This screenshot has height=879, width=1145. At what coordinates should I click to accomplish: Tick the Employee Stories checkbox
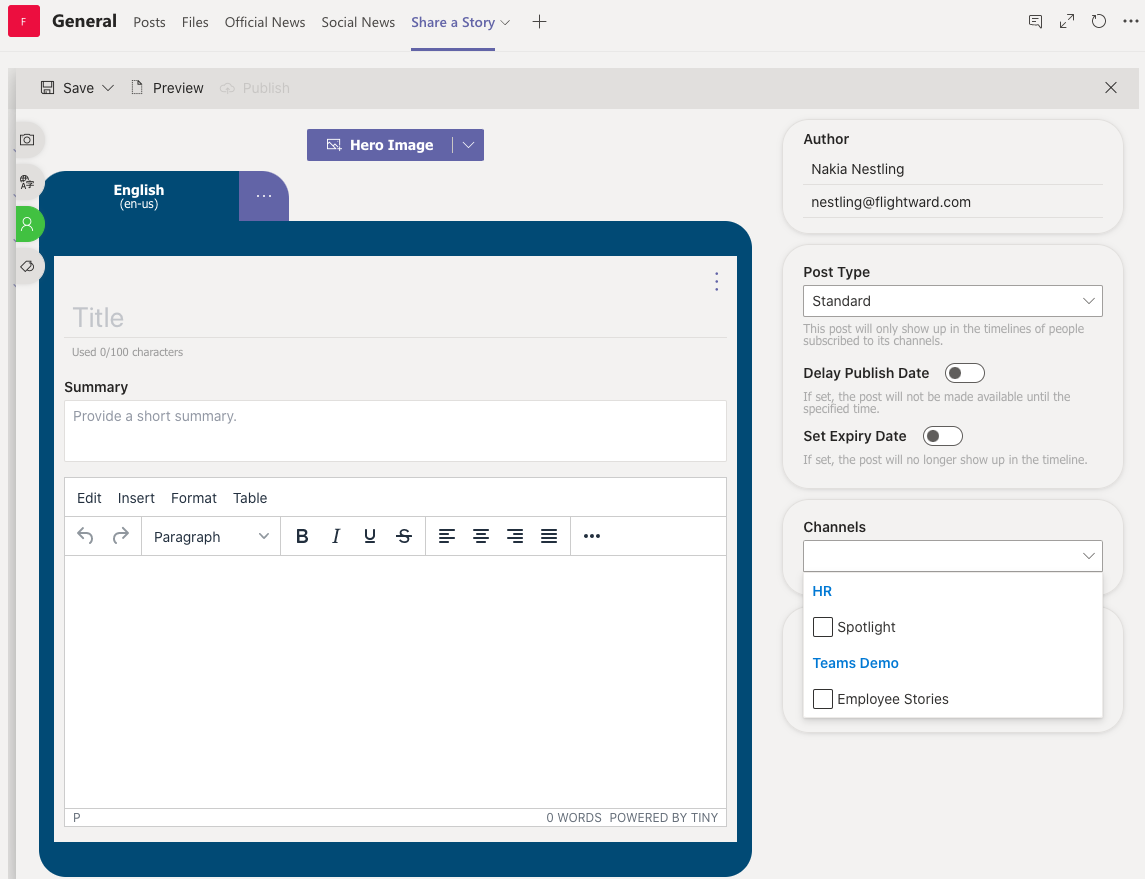coord(823,699)
